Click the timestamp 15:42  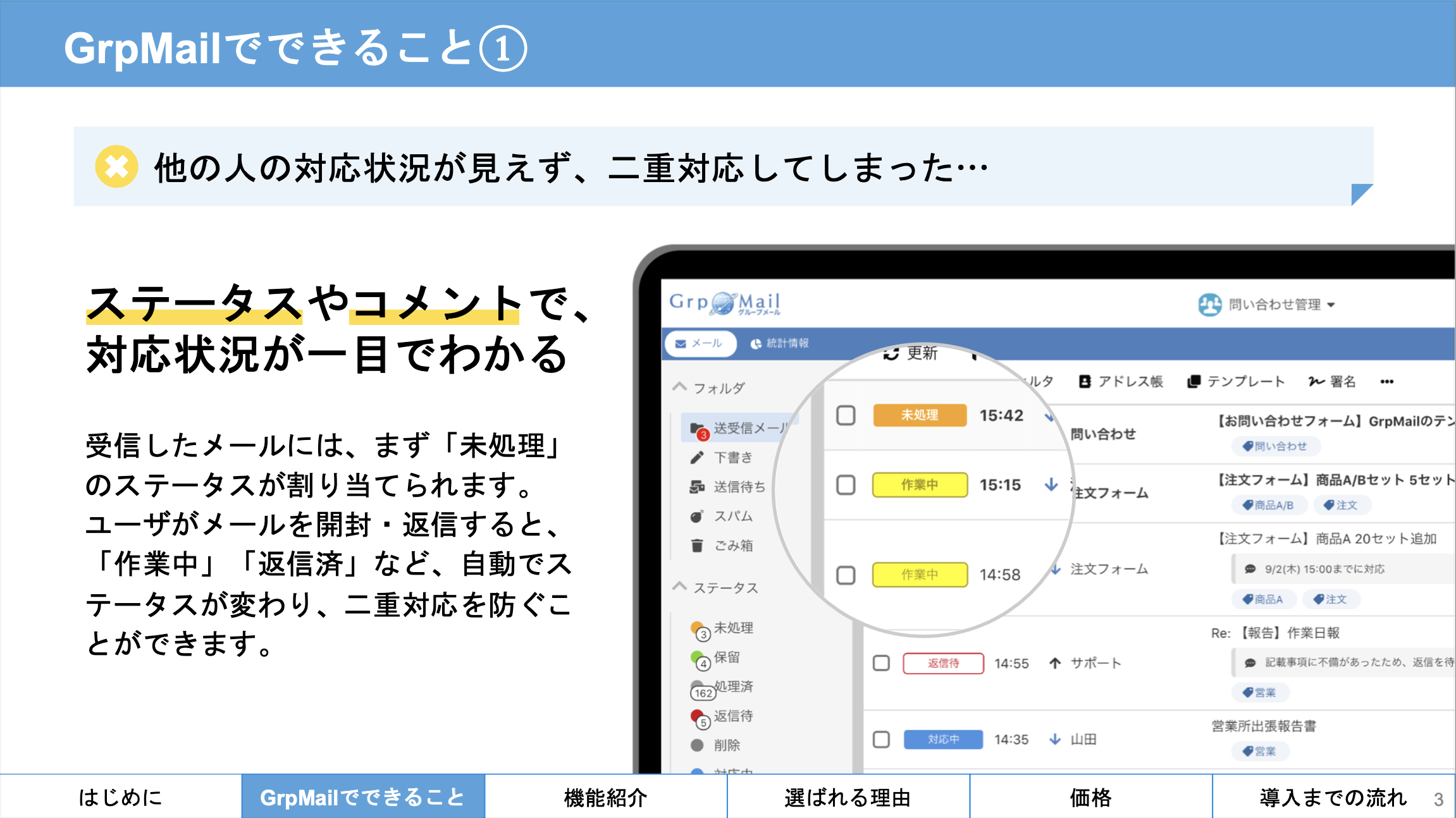[x=1001, y=415]
